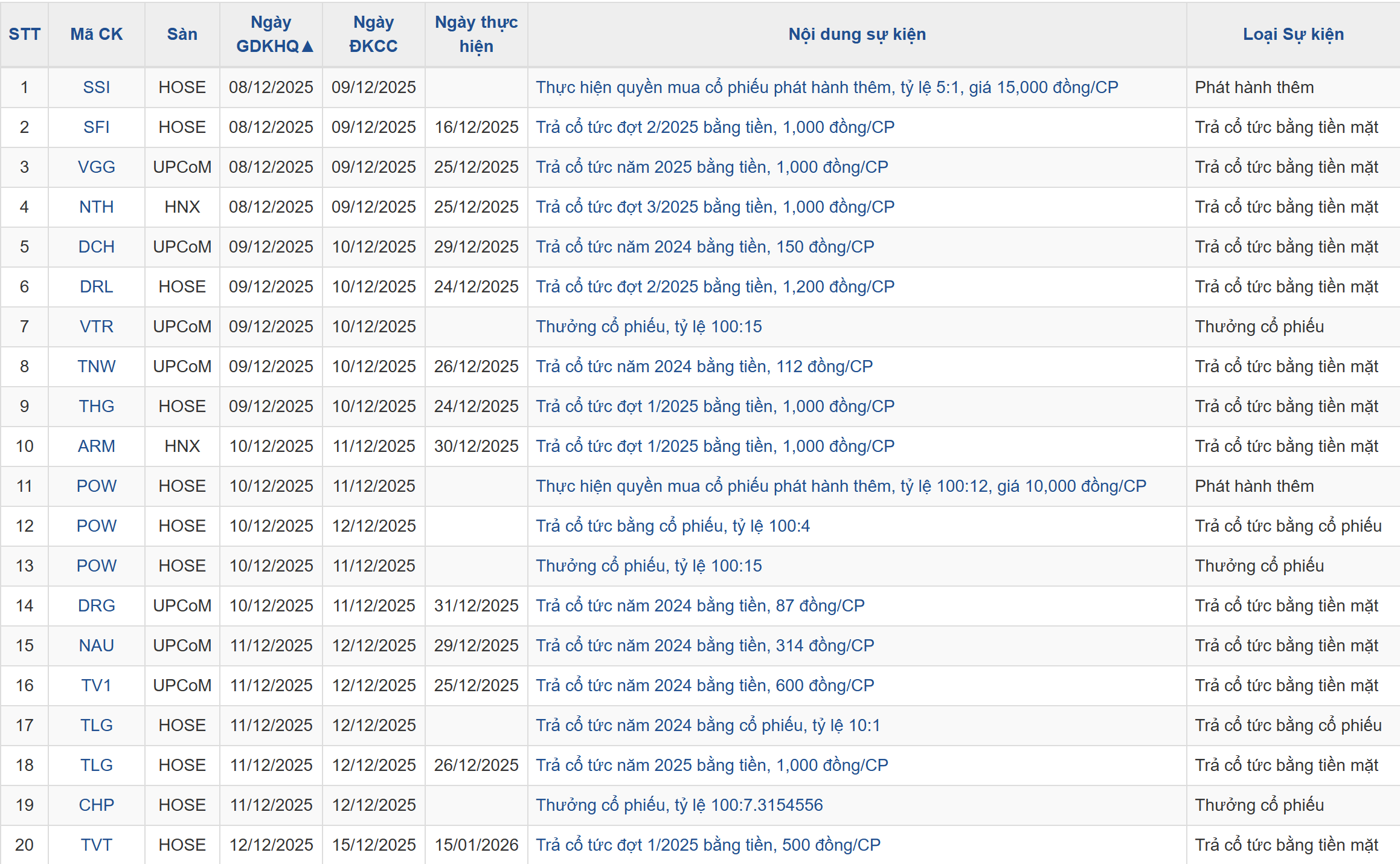
Task: Click the Nội dung sự kiện header
Action: tap(856, 34)
